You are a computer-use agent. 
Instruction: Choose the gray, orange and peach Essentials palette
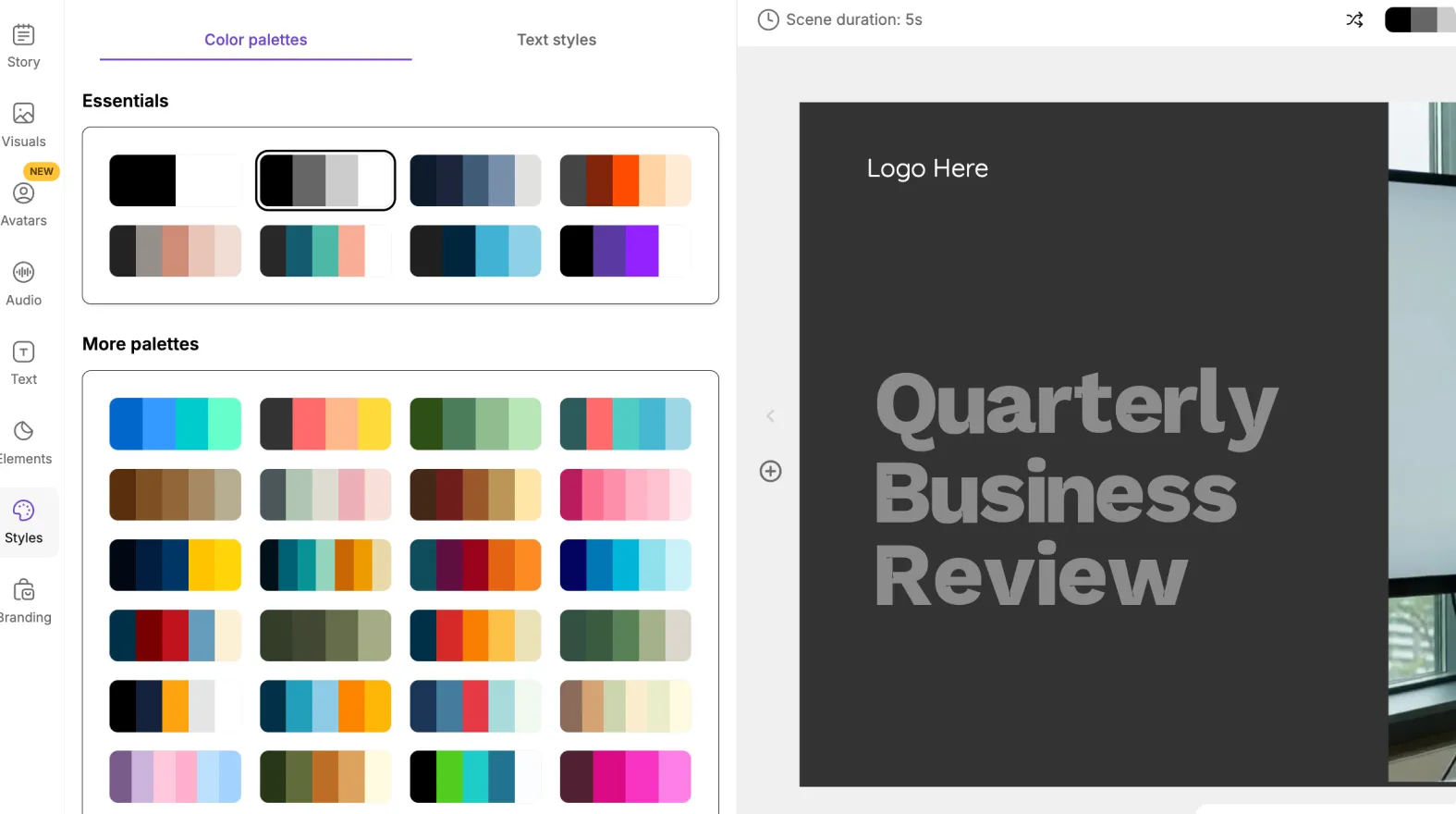tap(626, 180)
